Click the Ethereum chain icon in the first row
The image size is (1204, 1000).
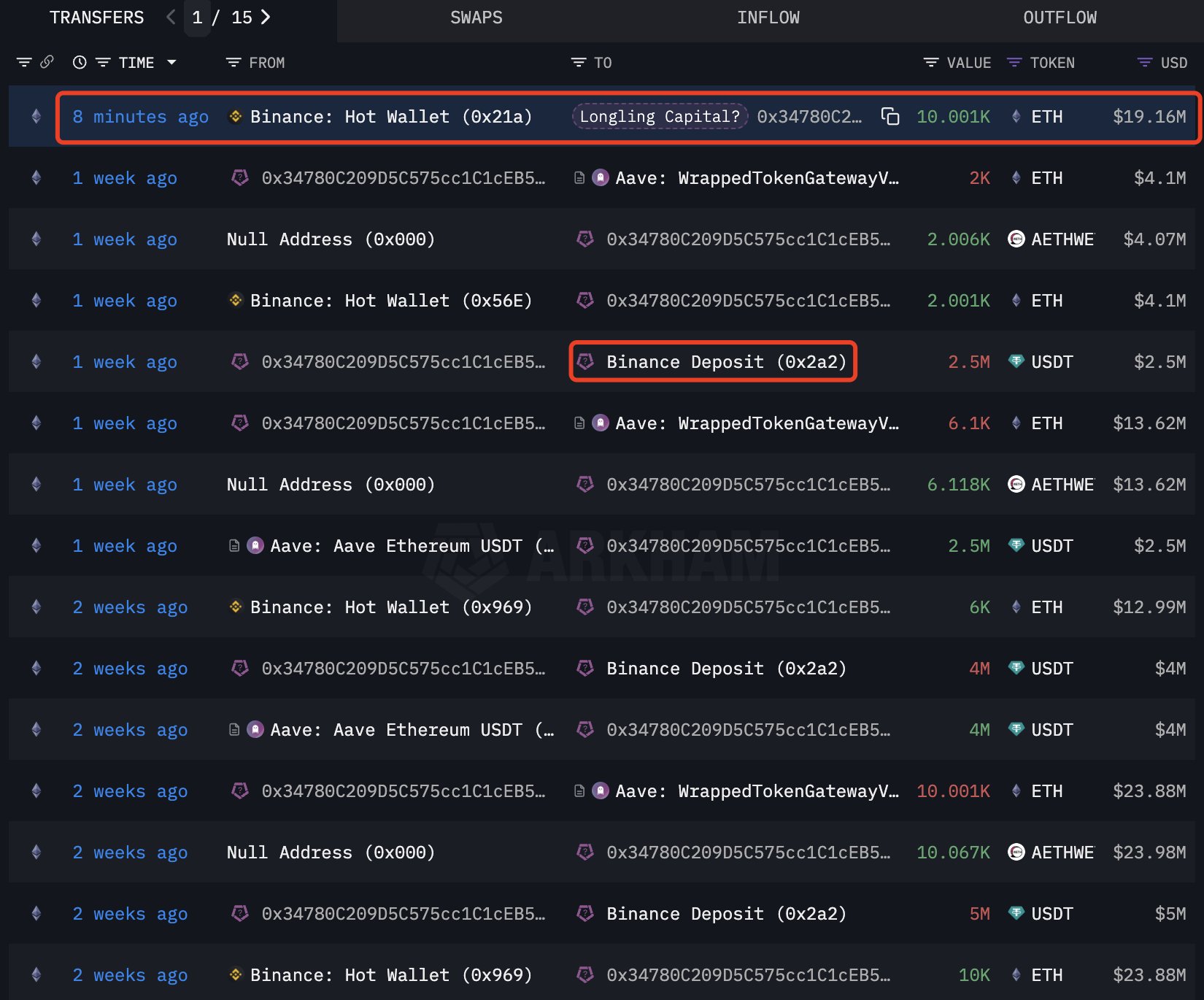point(36,116)
